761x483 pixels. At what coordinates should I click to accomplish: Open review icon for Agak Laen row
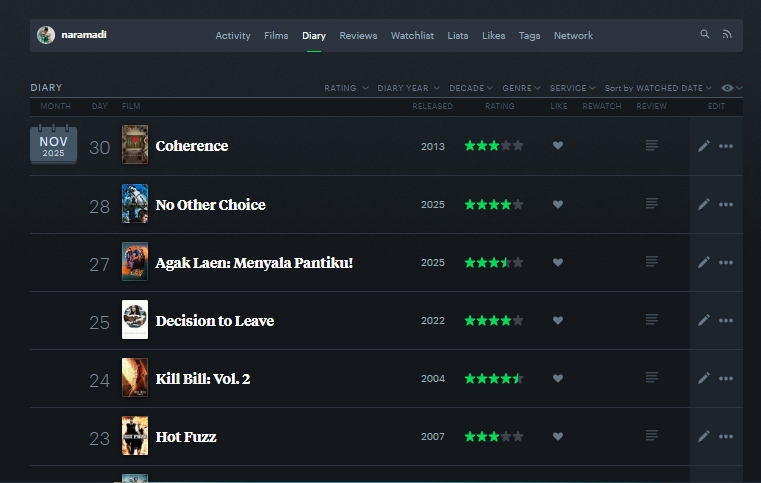coord(652,262)
